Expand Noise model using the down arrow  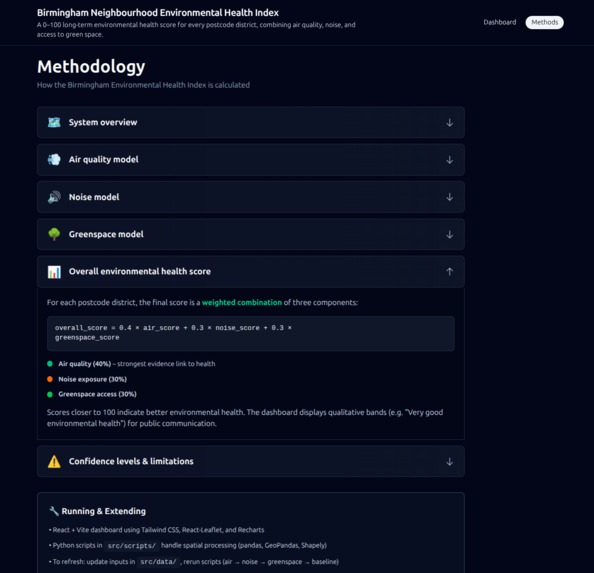pos(449,197)
